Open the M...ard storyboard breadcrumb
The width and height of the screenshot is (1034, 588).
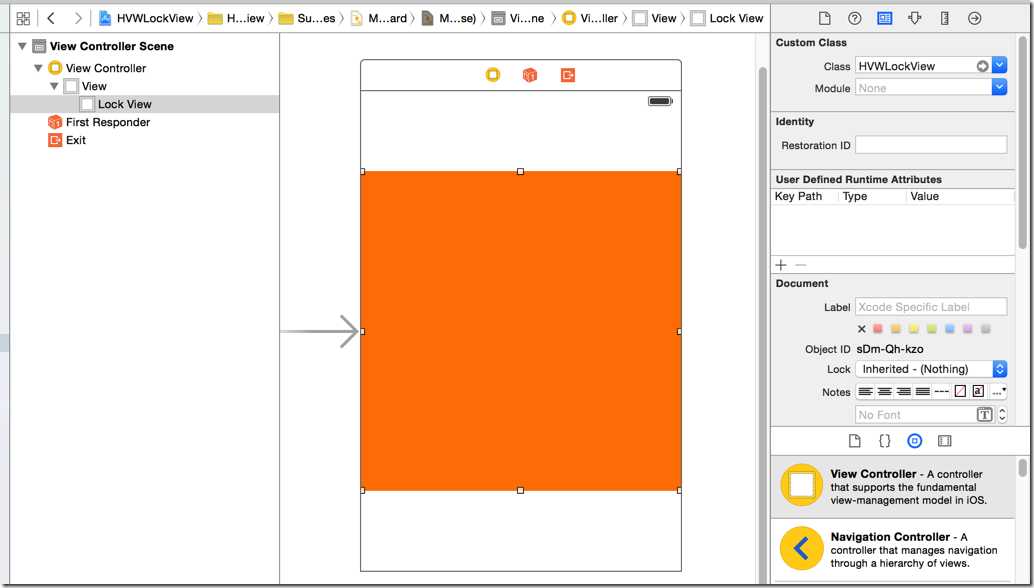(379, 18)
